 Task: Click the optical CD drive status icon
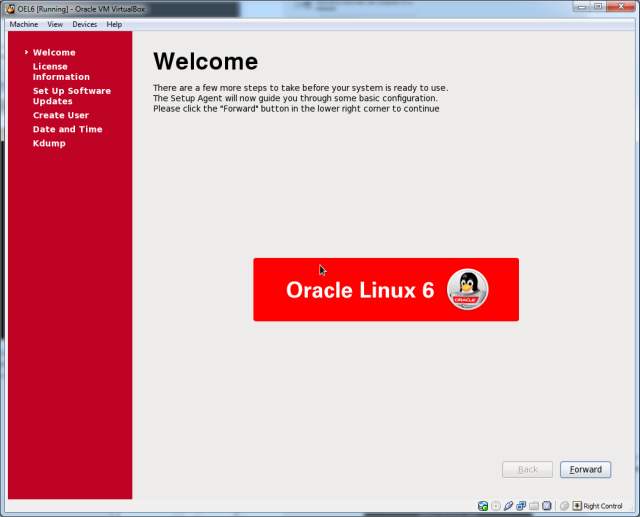coord(496,506)
